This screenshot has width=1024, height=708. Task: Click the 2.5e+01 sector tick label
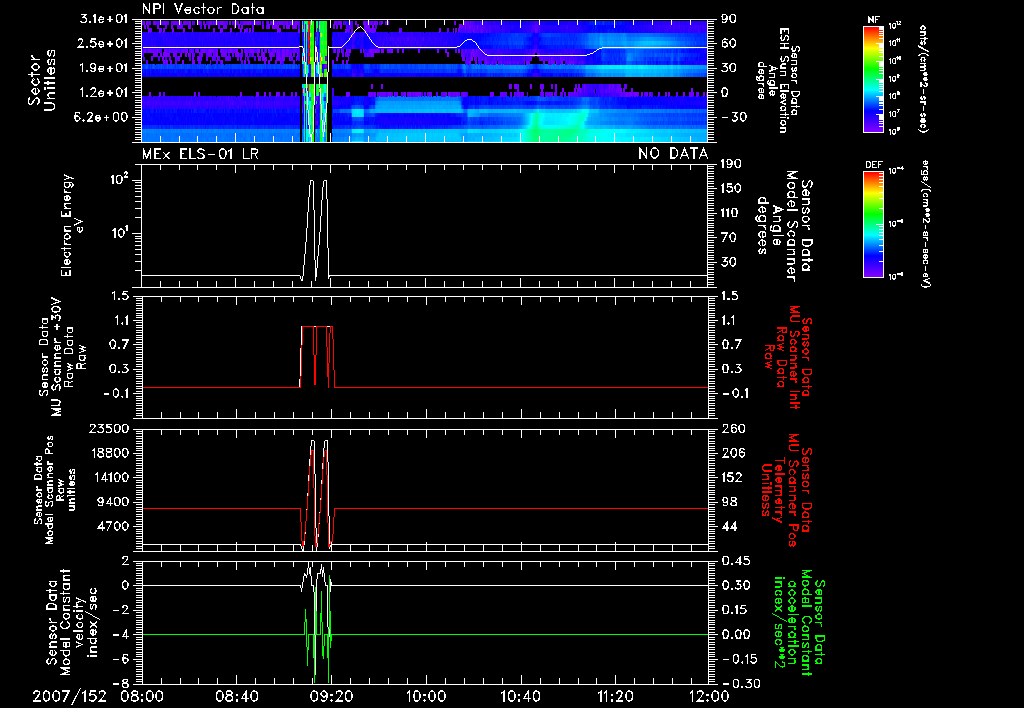click(103, 43)
